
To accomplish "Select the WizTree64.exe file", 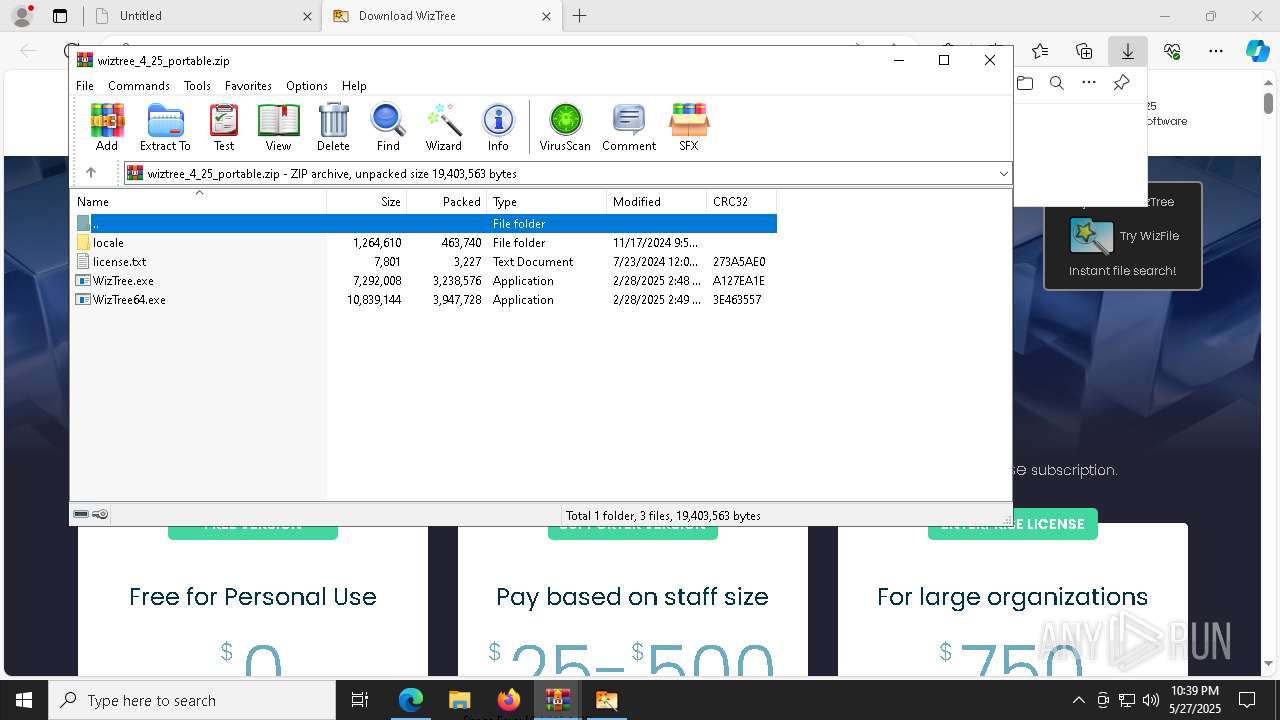I will pyautogui.click(x=425, y=300).
